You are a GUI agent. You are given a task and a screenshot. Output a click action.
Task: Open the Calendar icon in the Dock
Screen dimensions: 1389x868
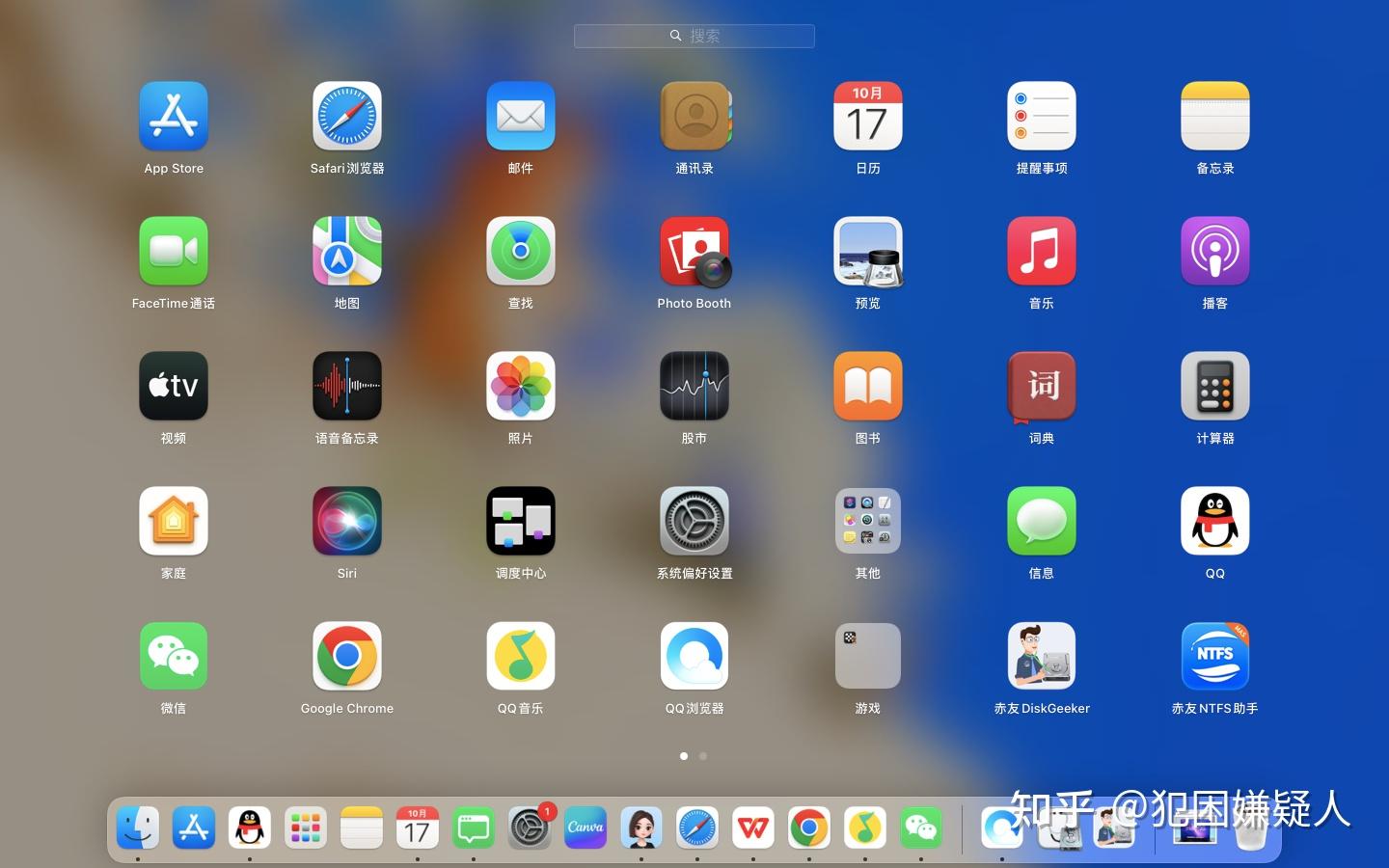click(418, 827)
